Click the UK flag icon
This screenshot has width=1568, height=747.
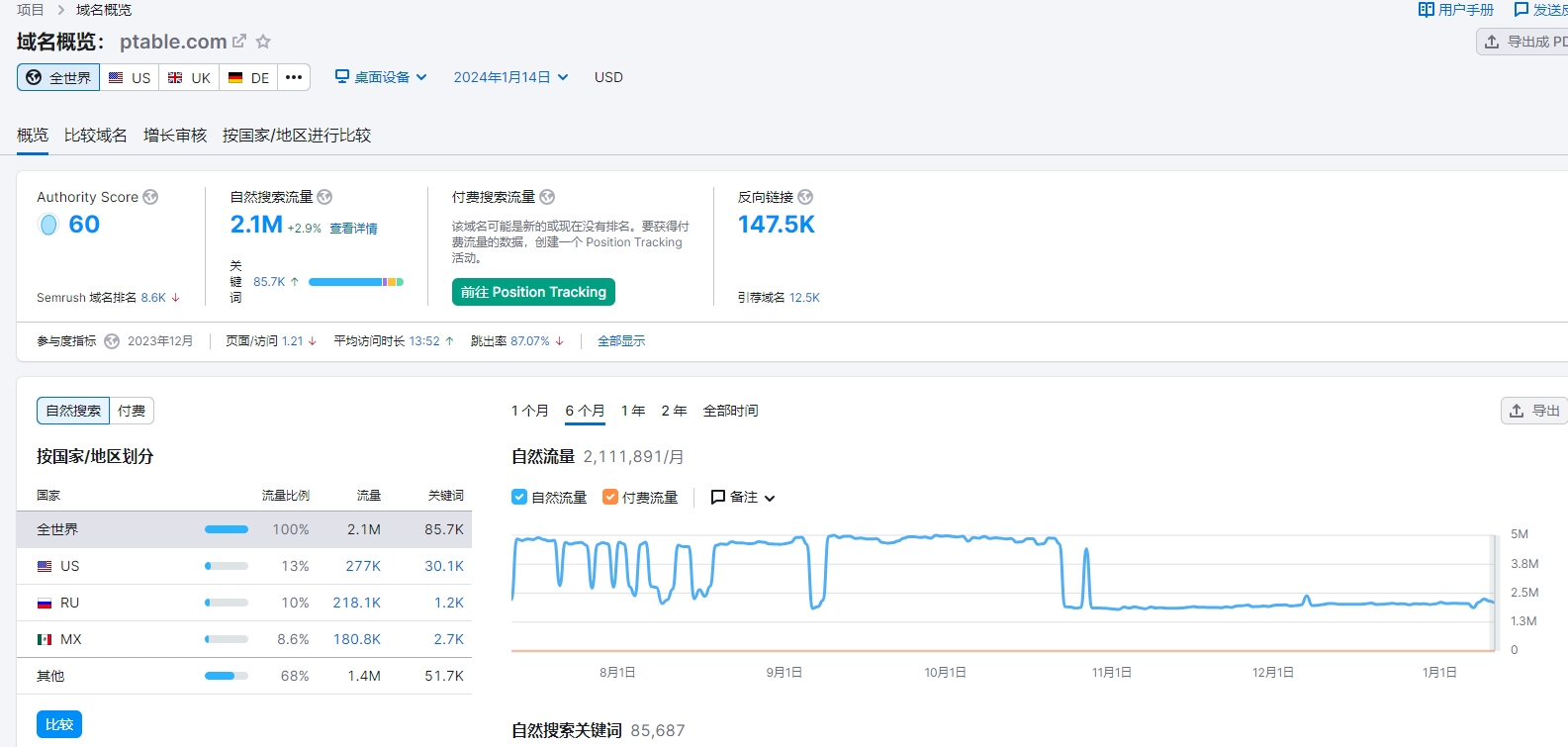click(x=175, y=77)
